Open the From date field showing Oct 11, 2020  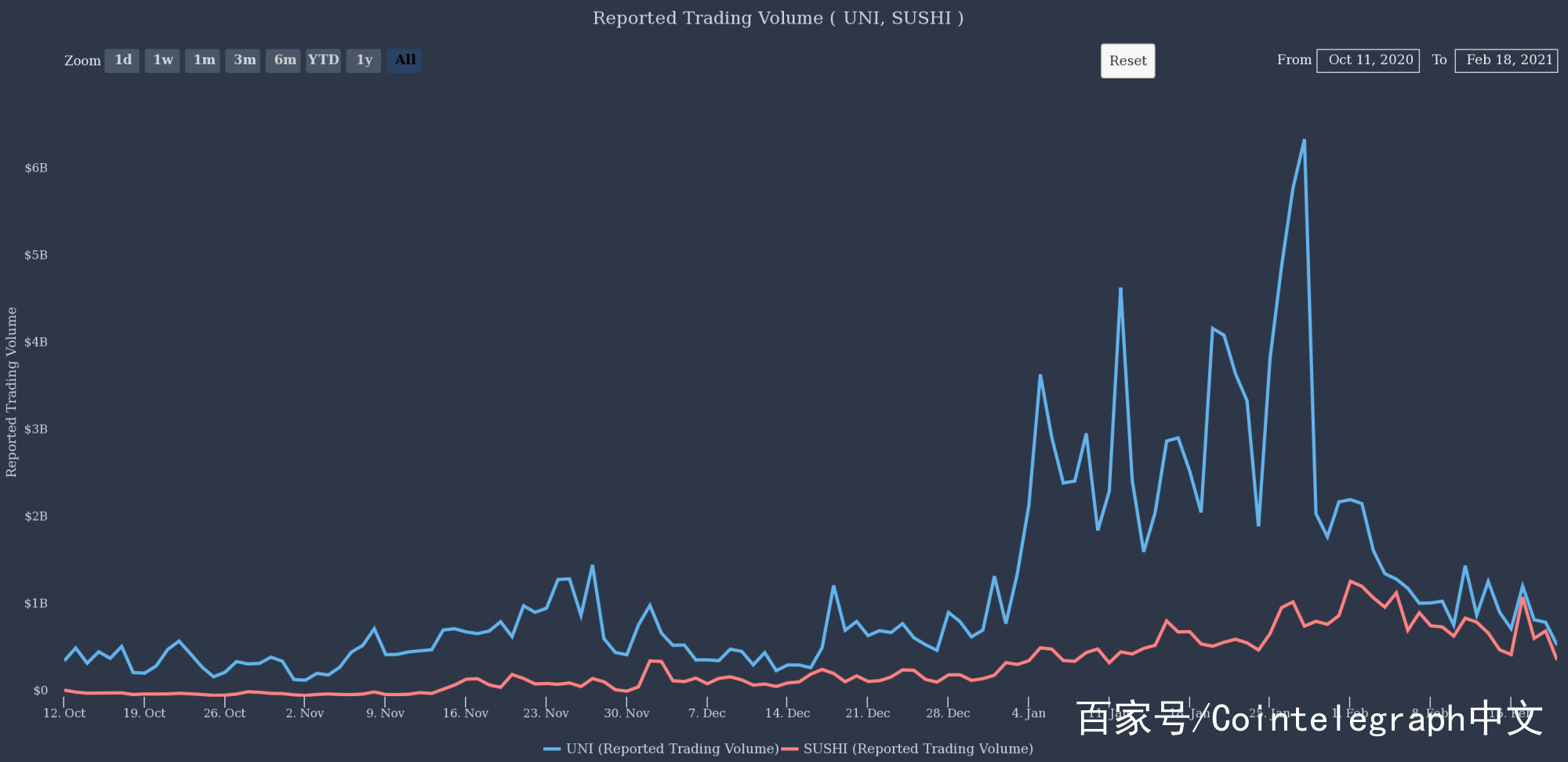click(x=1368, y=60)
